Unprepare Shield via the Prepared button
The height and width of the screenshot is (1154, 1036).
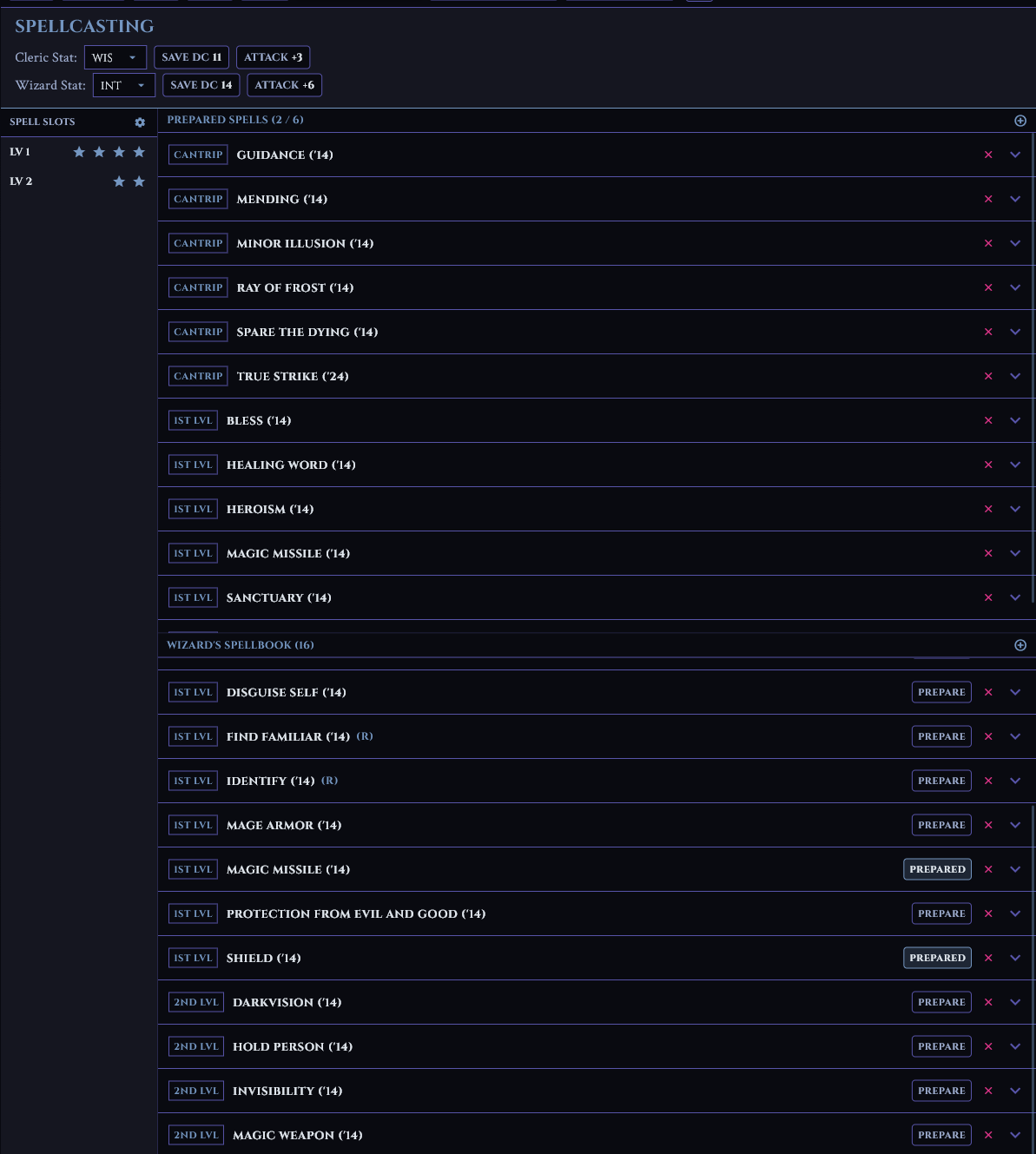point(937,958)
